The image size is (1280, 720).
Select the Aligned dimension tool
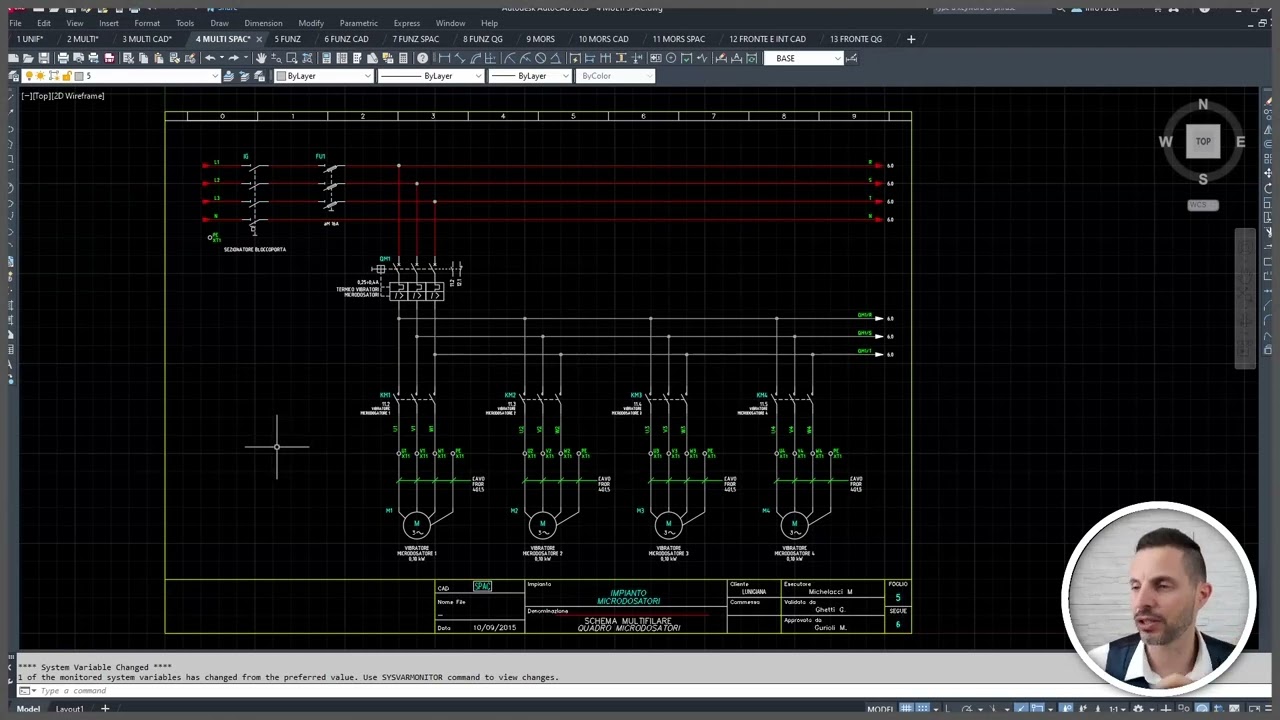click(460, 58)
